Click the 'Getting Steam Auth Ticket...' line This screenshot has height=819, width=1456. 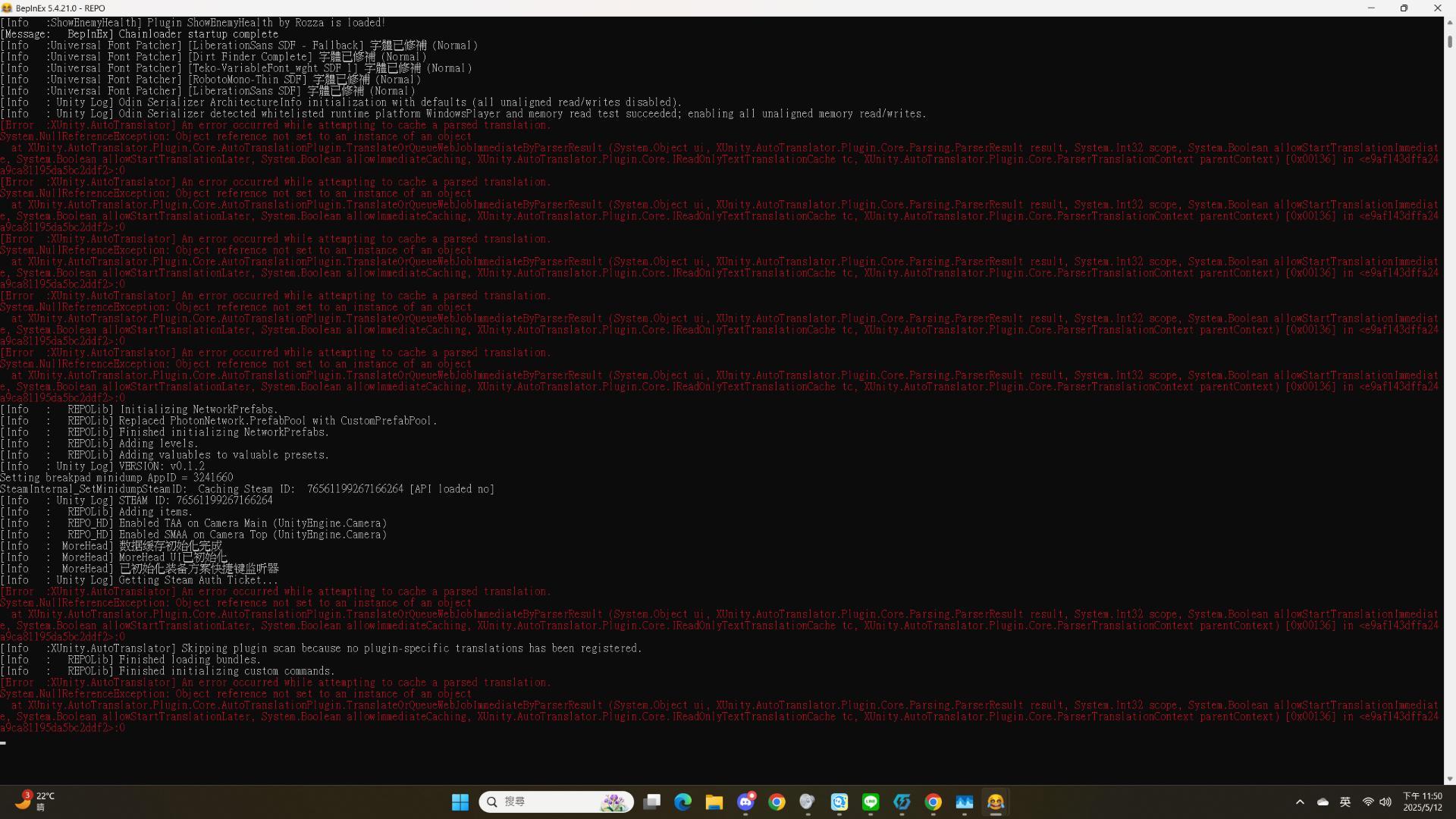140,580
